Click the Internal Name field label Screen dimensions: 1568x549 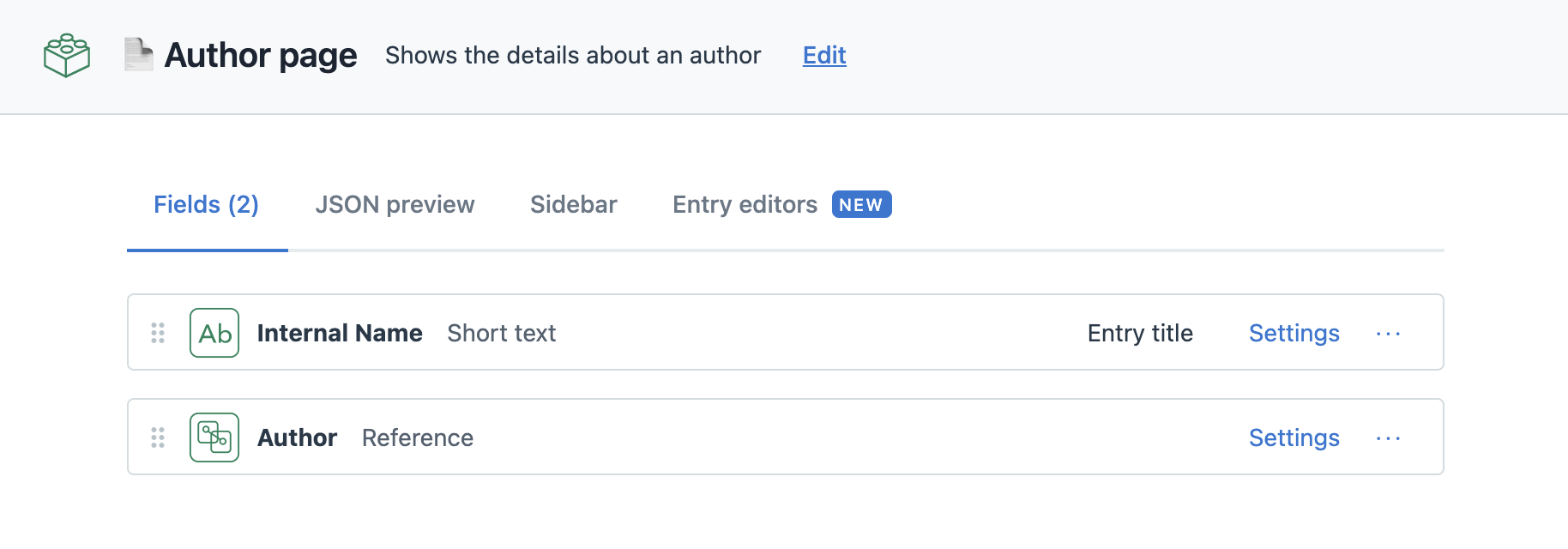[340, 333]
